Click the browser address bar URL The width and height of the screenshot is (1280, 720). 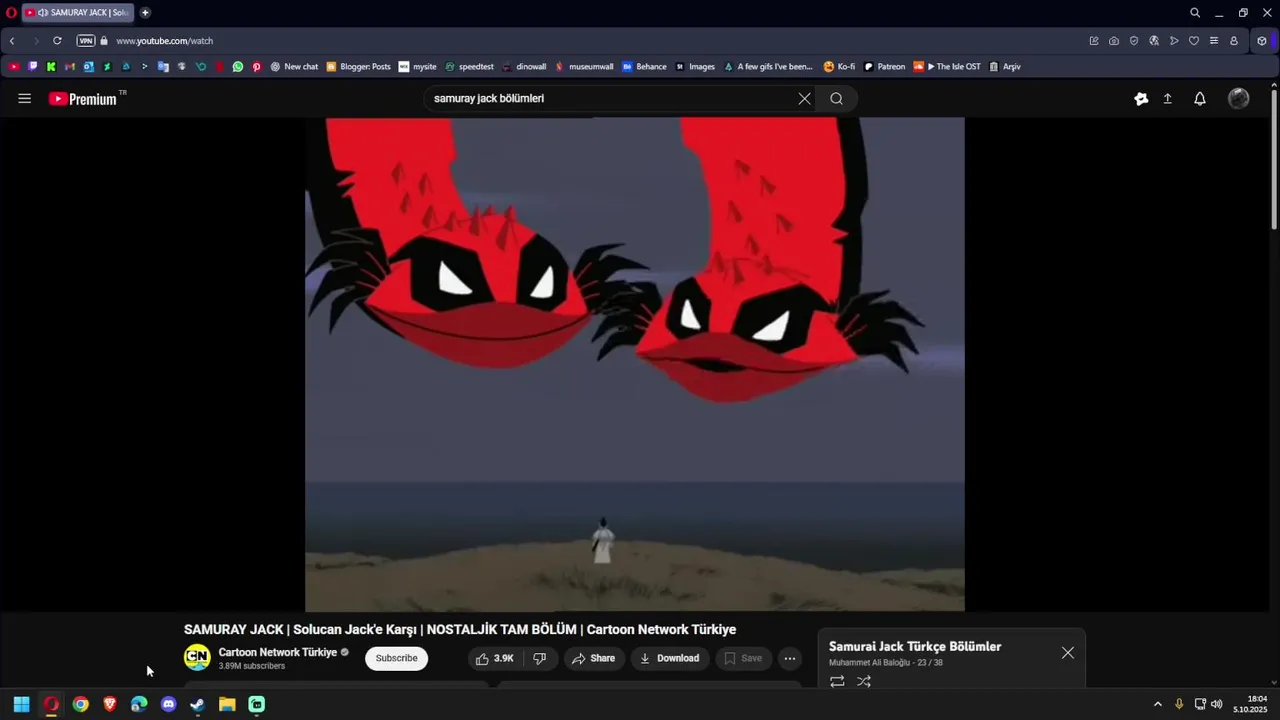click(x=164, y=41)
